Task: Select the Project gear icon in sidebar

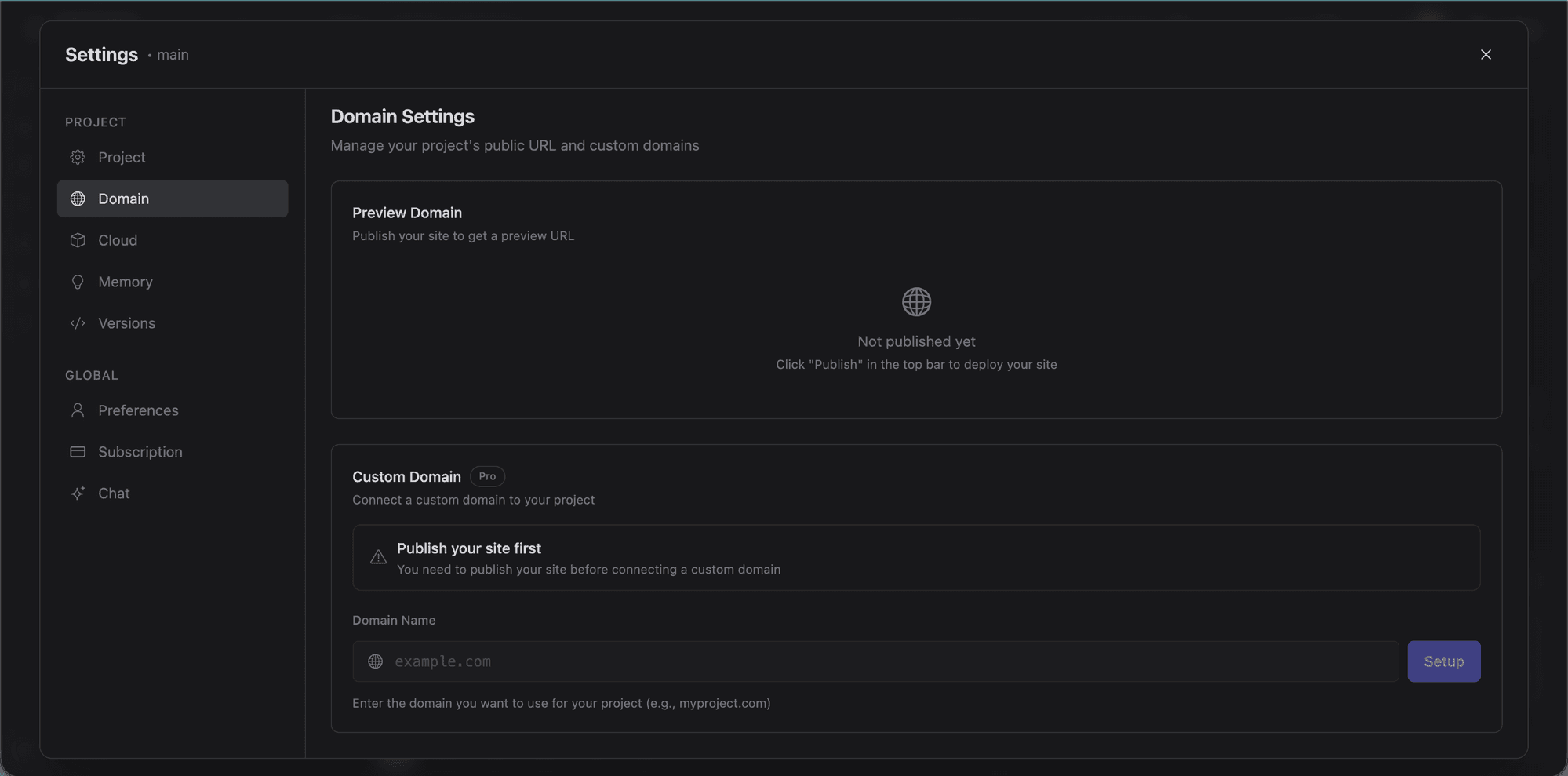Action: [78, 157]
